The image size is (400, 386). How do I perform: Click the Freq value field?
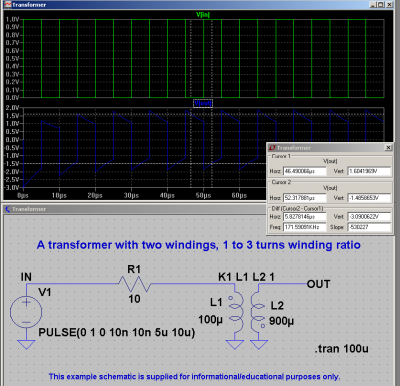click(x=305, y=227)
